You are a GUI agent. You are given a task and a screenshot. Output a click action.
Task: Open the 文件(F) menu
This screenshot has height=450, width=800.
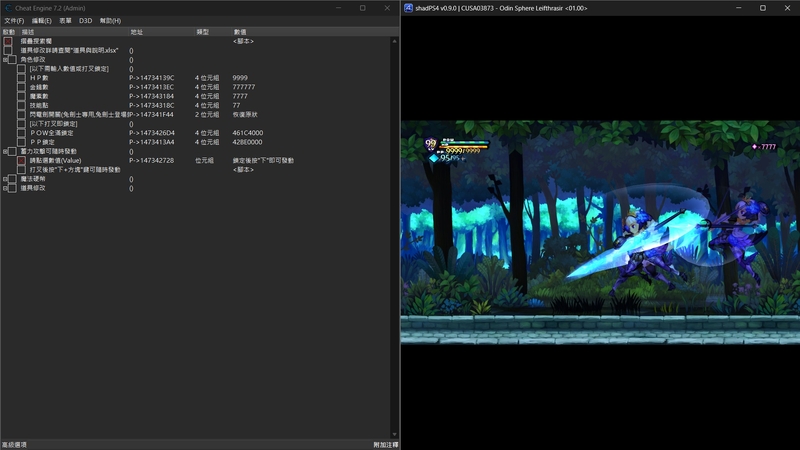(14, 21)
